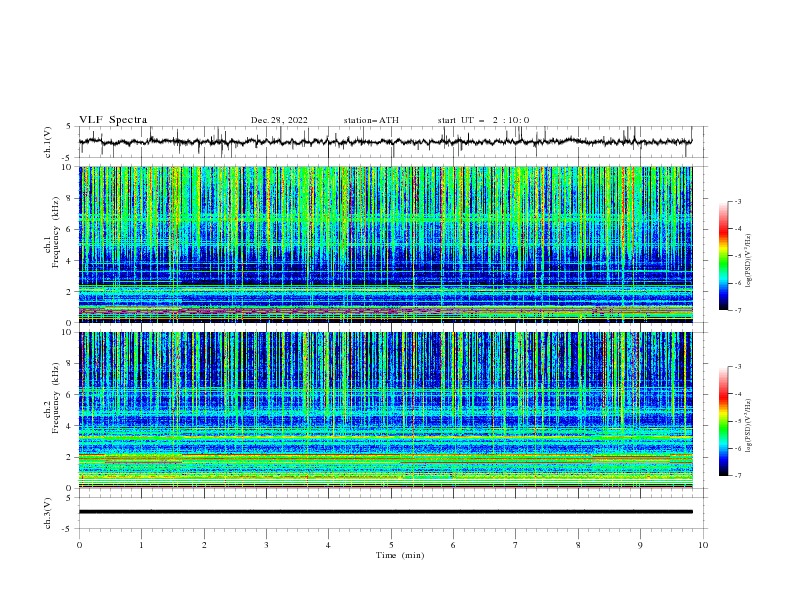The width and height of the screenshot is (792, 612).
Task: Click time axis tick label '8'
Action: coord(578,545)
